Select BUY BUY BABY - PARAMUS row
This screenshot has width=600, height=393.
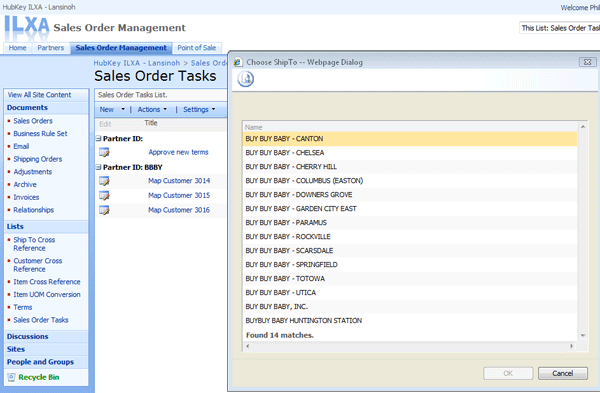tap(410, 223)
